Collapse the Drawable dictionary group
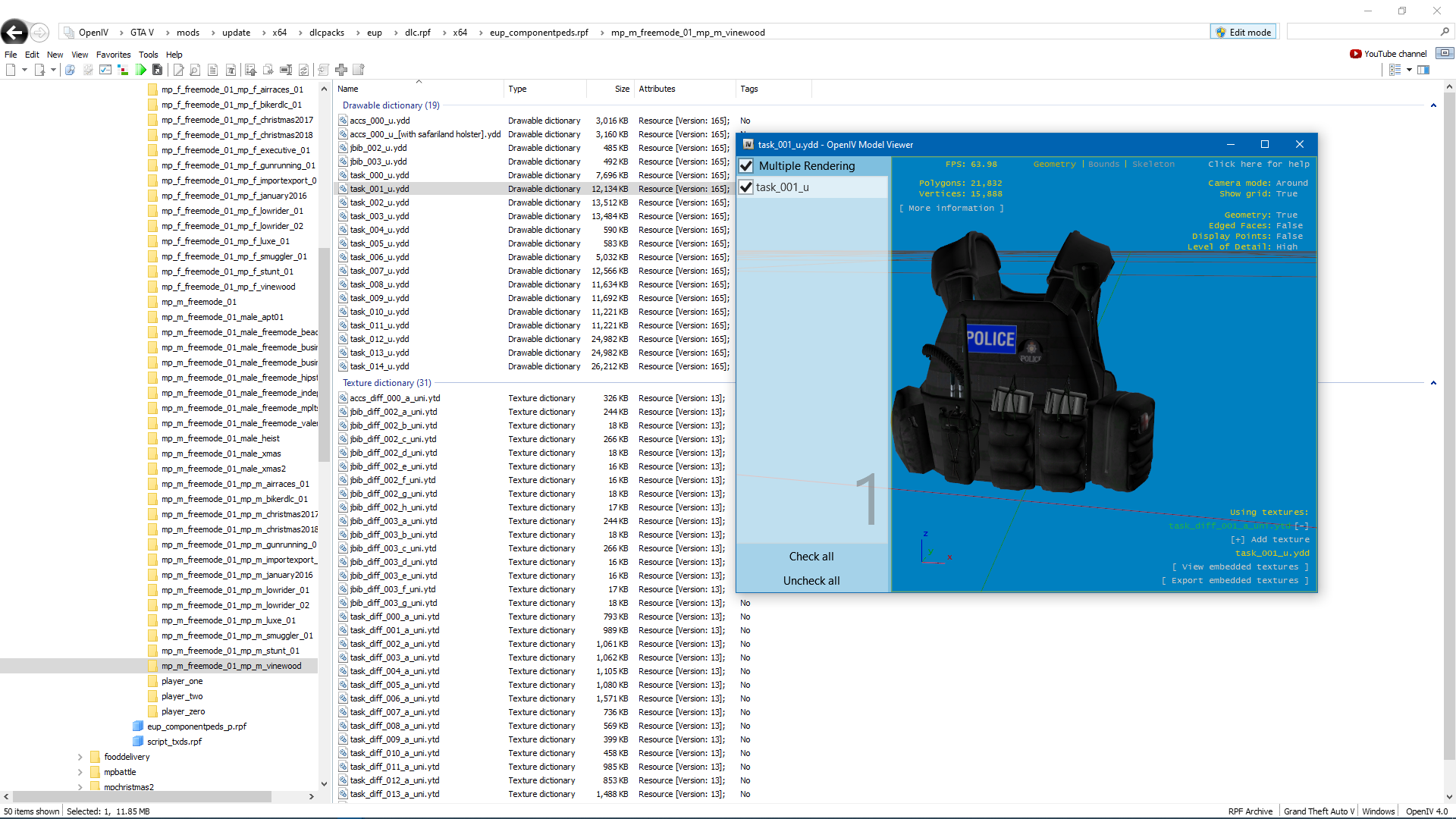The width and height of the screenshot is (1456, 819). coord(1433,105)
